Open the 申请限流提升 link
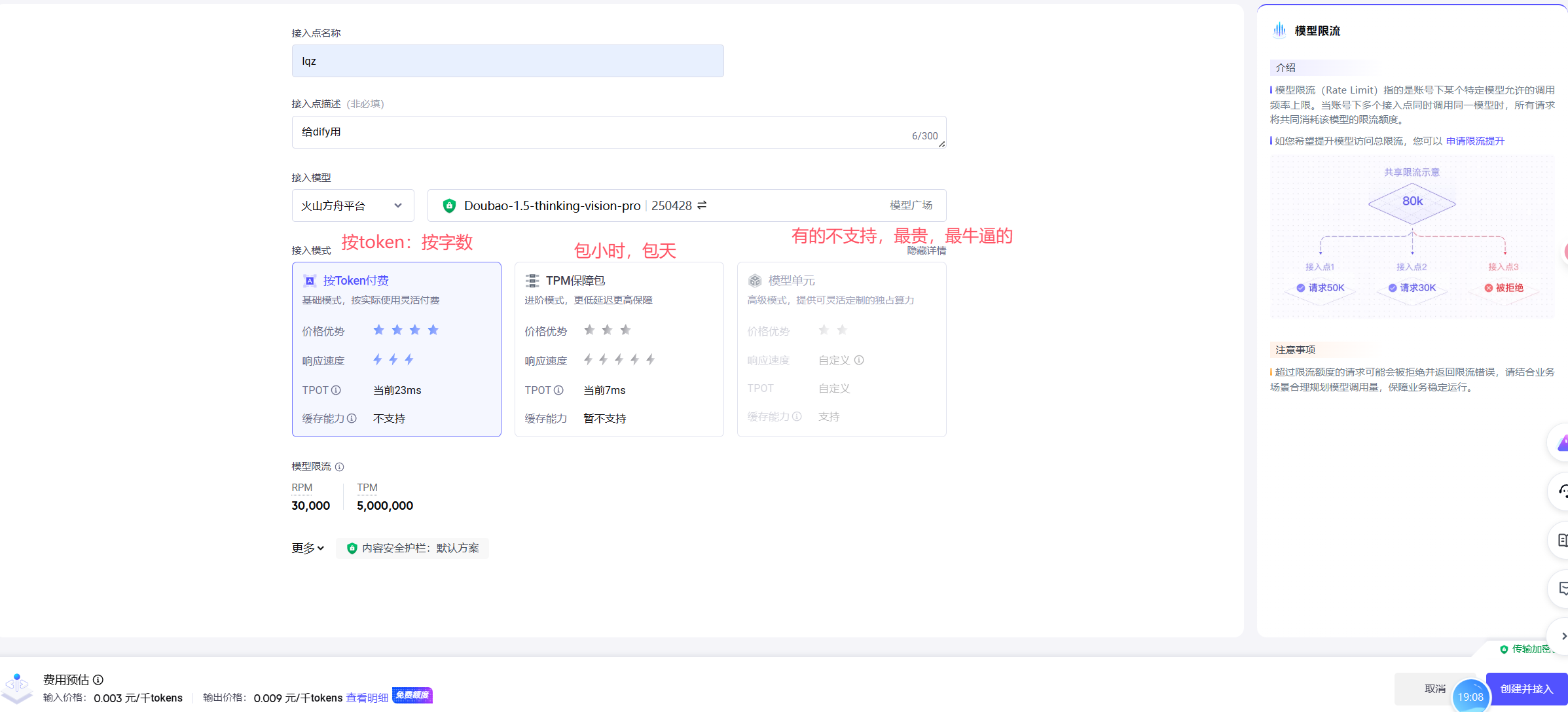 coord(1474,141)
